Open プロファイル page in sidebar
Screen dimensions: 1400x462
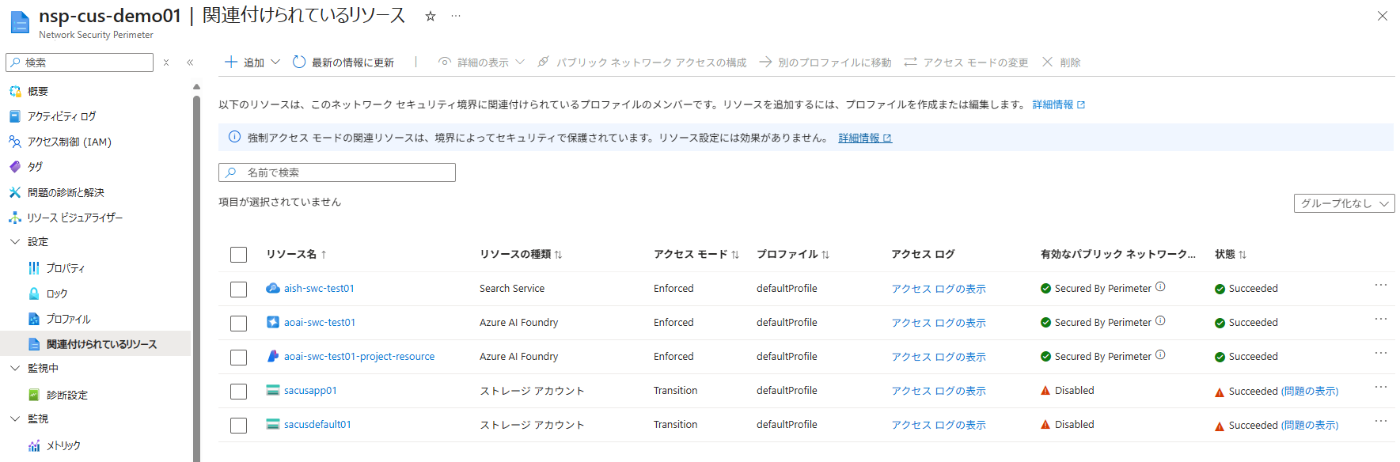(x=67, y=319)
